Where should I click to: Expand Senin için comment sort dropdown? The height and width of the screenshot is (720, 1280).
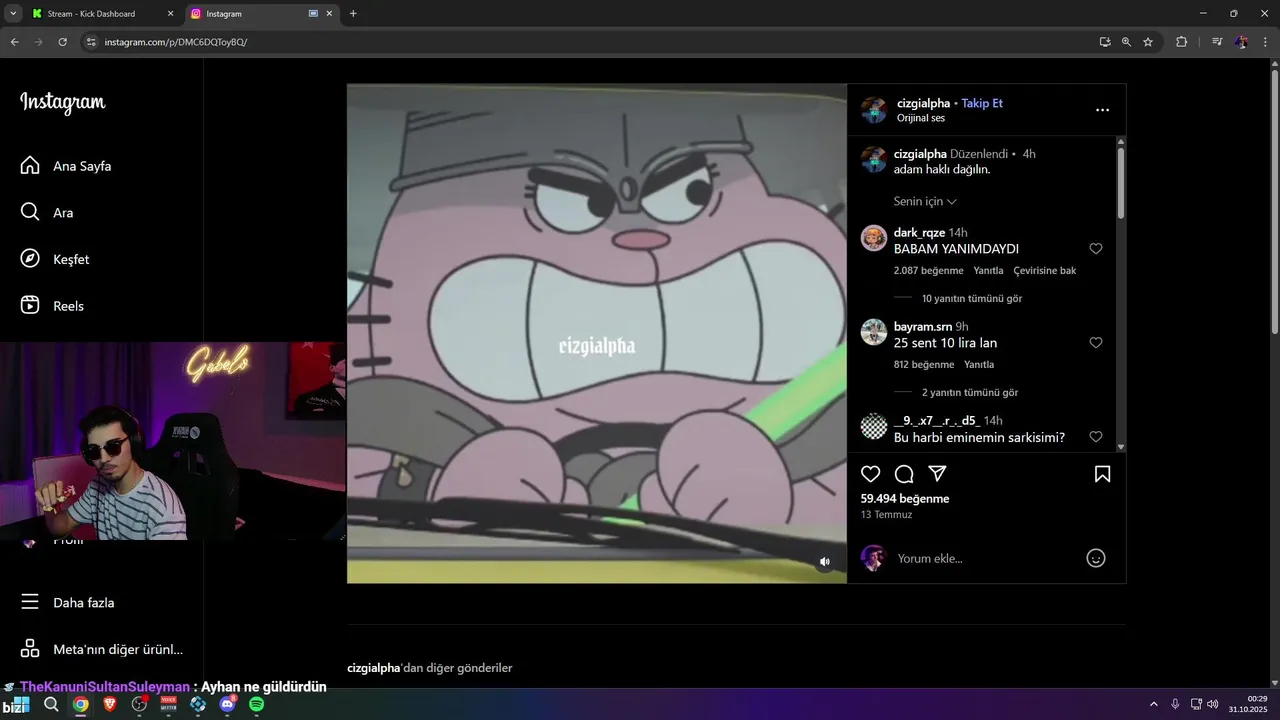pyautogui.click(x=925, y=201)
